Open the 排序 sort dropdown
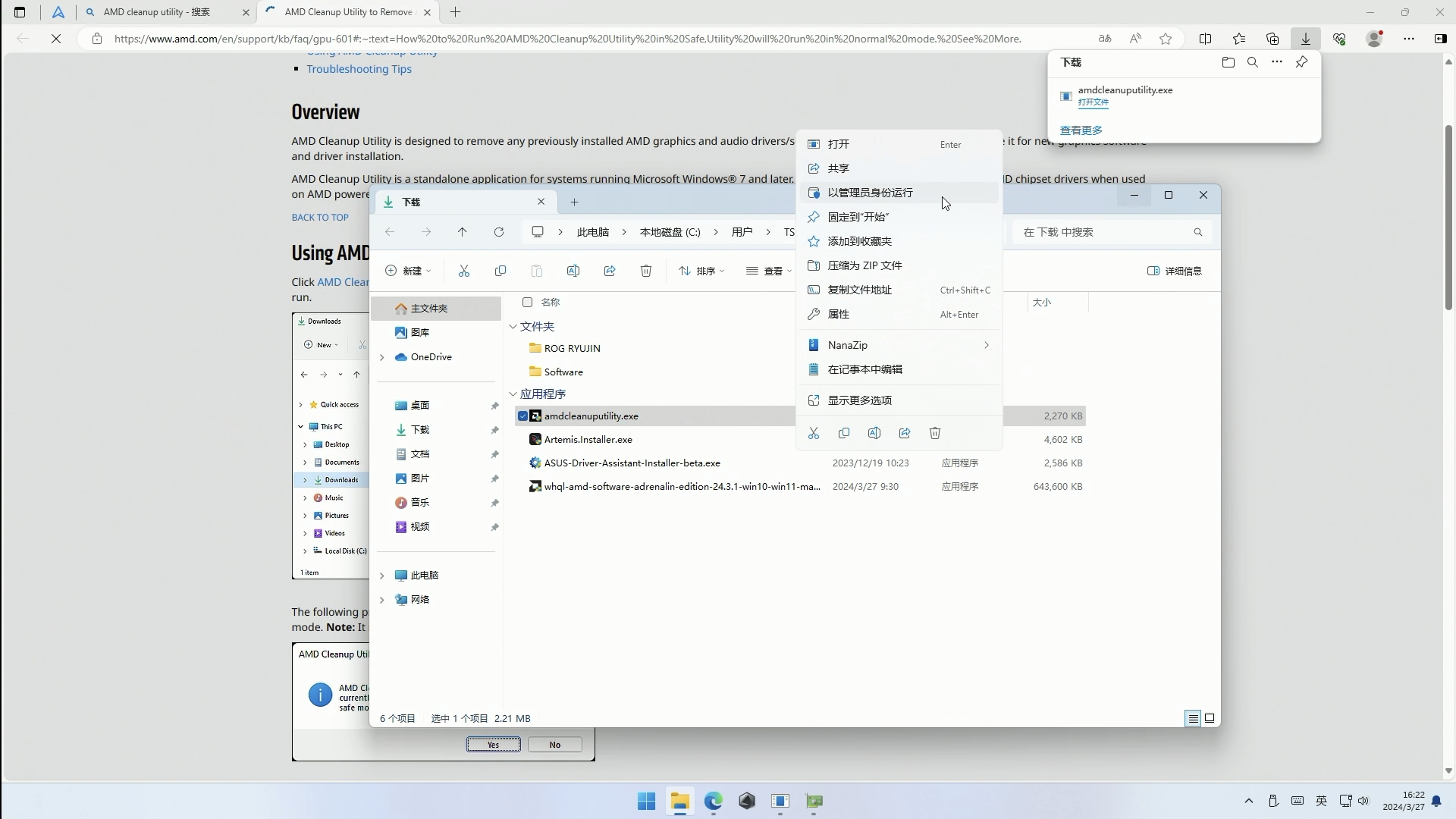1456x819 pixels. click(701, 271)
